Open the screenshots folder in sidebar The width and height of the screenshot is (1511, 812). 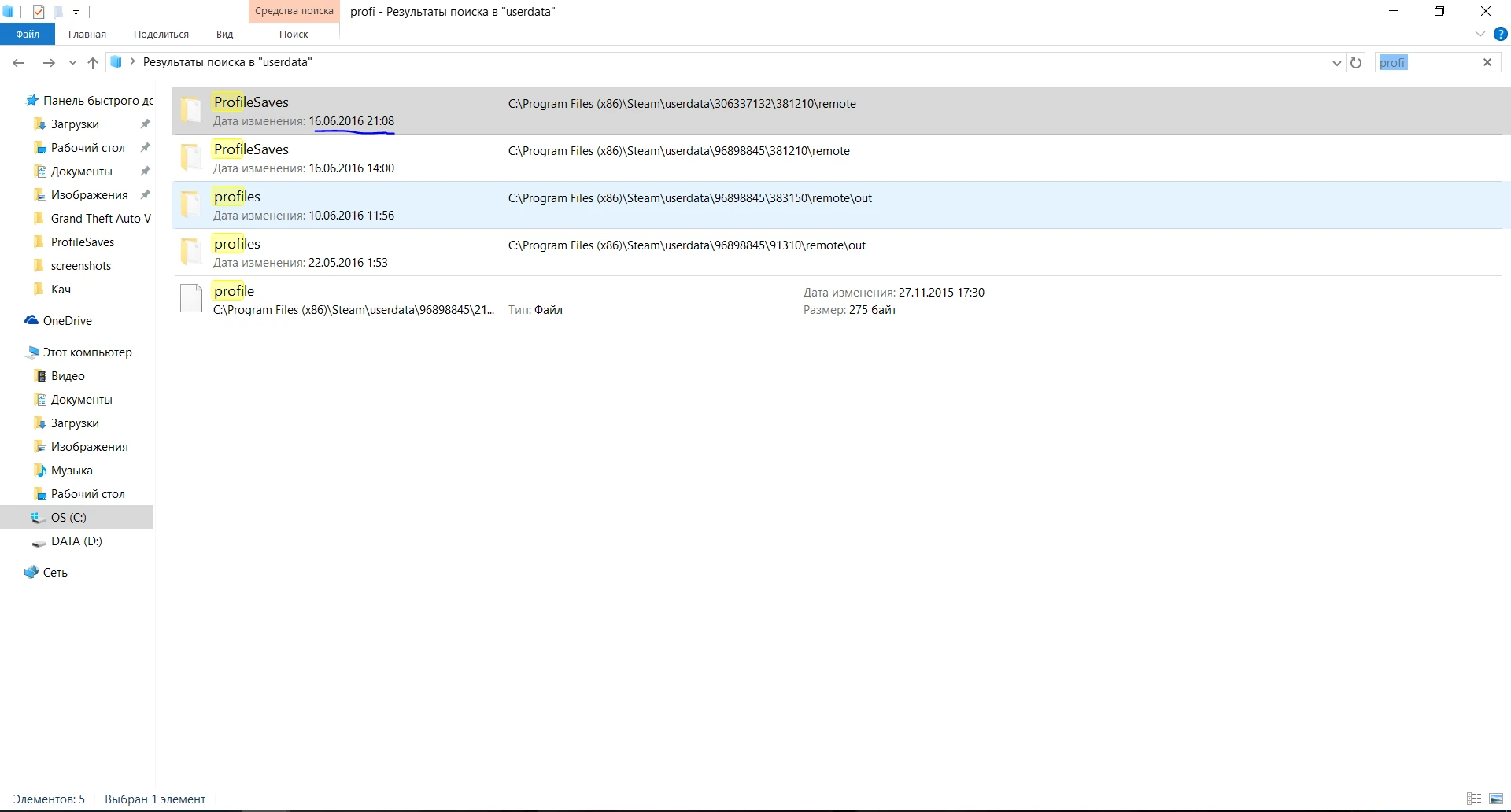[x=81, y=266]
